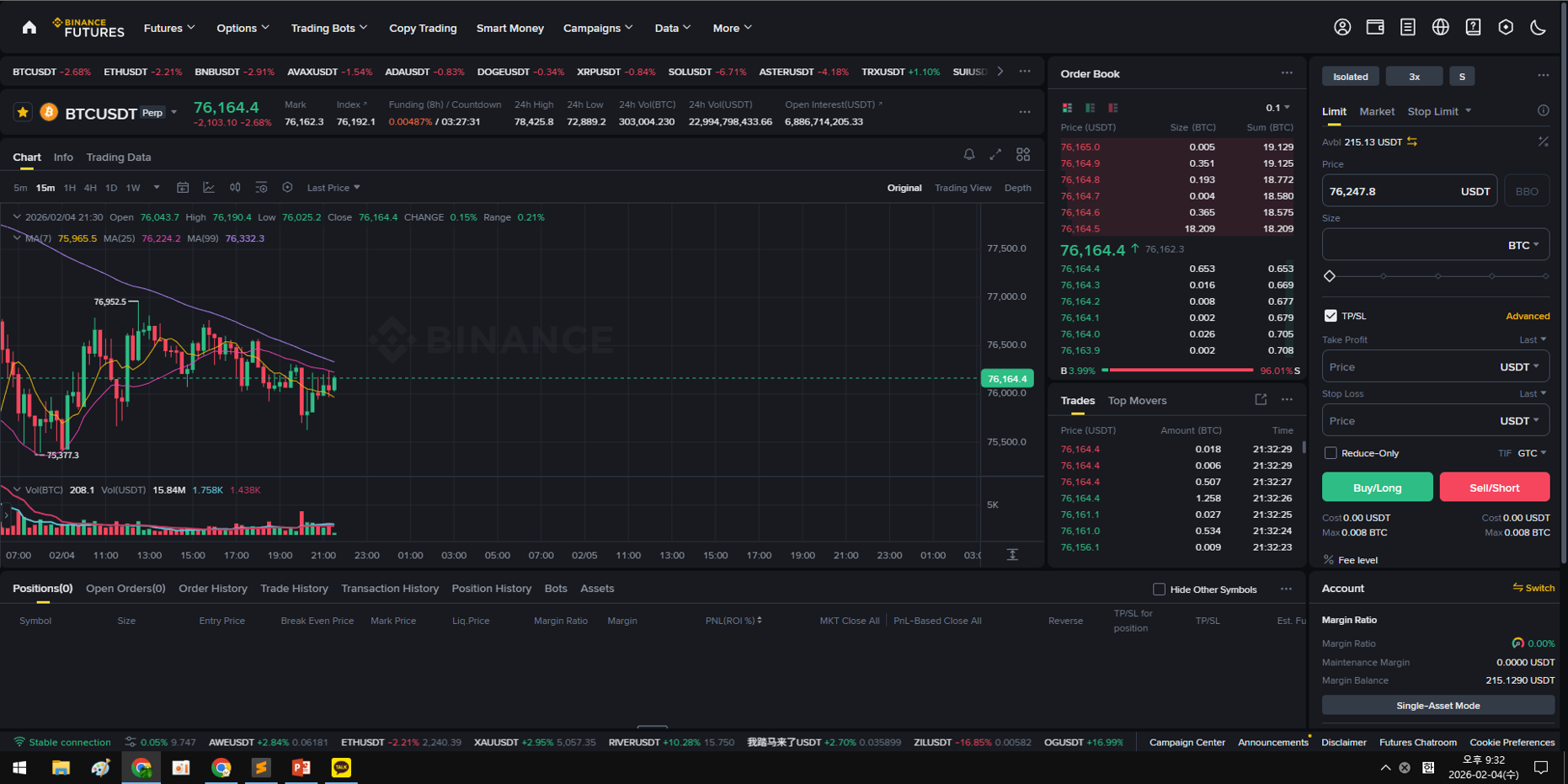
Task: Open the user profile icon
Action: pos(1342,28)
